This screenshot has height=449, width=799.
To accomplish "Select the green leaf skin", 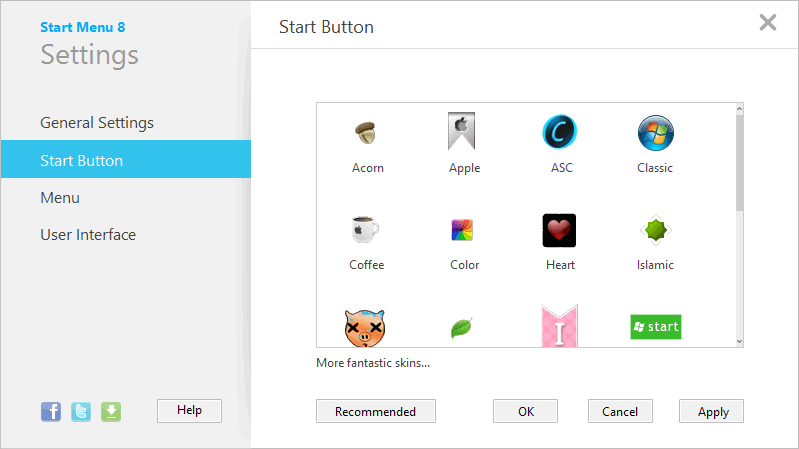I will pyautogui.click(x=462, y=328).
